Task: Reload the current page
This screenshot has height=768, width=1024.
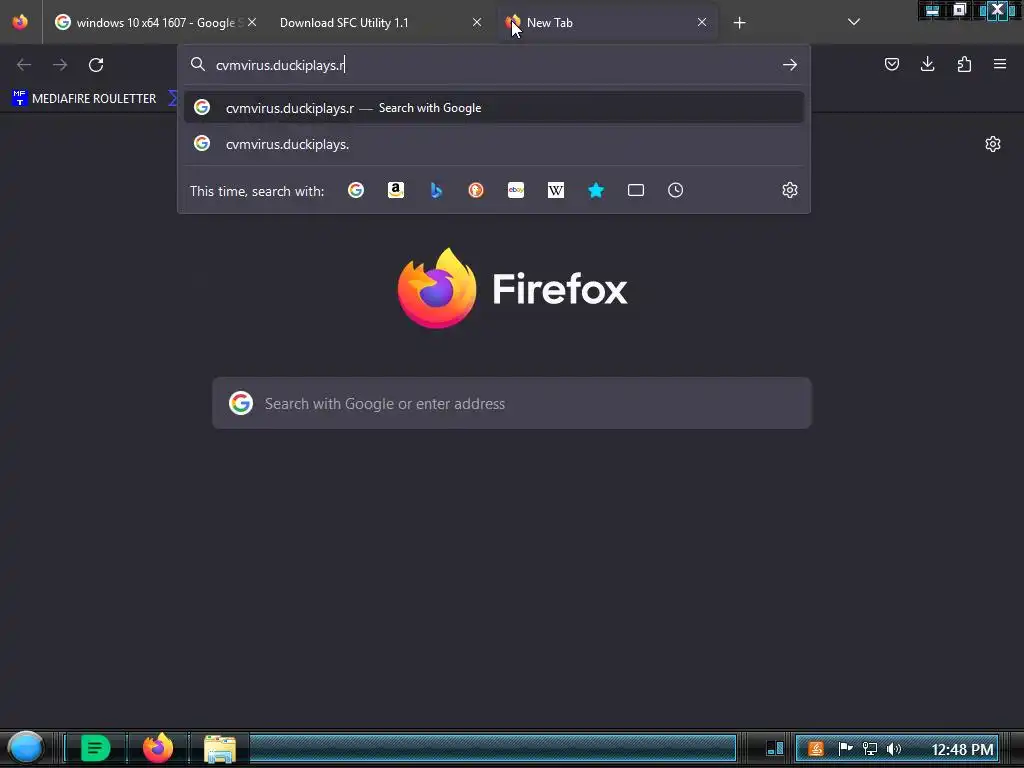Action: (x=96, y=65)
